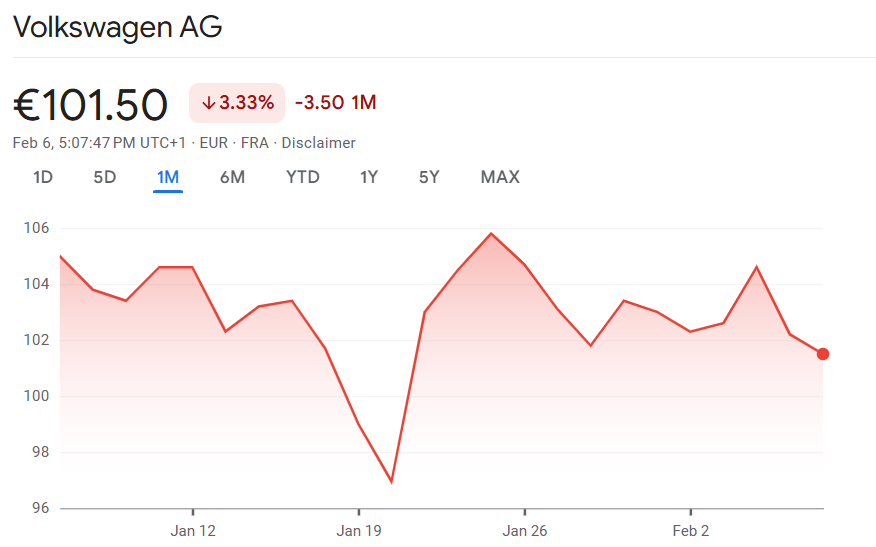Click the €101.50 price value
This screenshot has width=876, height=547.
point(90,104)
